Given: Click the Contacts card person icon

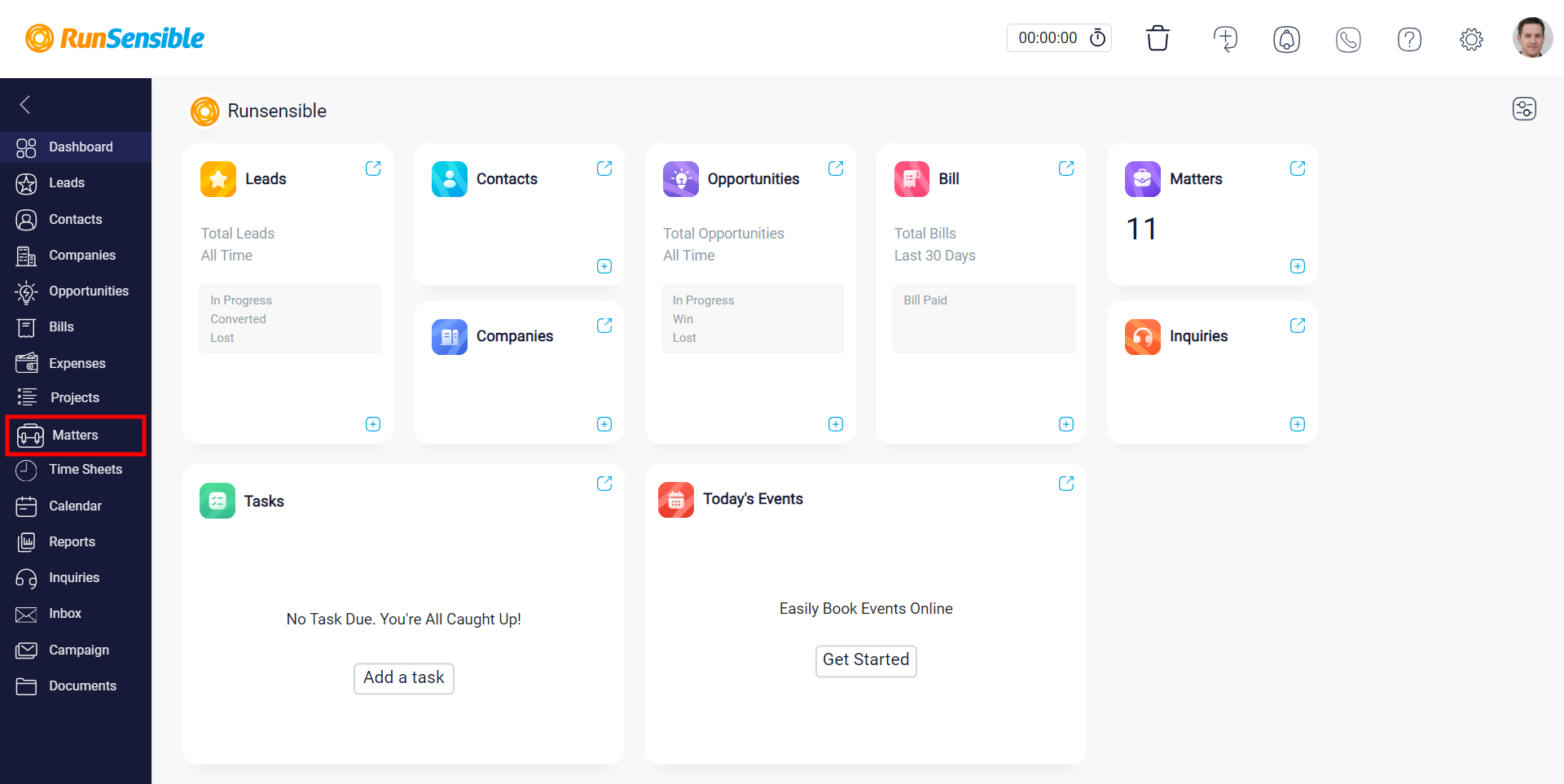Looking at the screenshot, I should (x=450, y=179).
